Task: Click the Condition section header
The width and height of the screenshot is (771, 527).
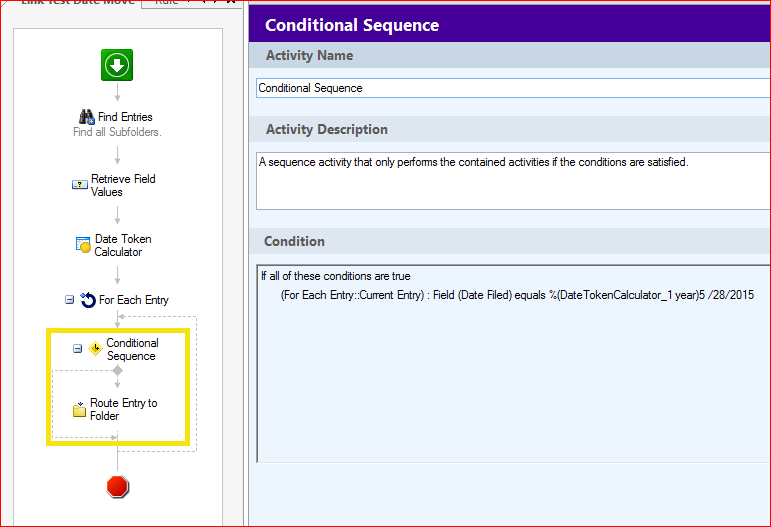Action: [294, 241]
